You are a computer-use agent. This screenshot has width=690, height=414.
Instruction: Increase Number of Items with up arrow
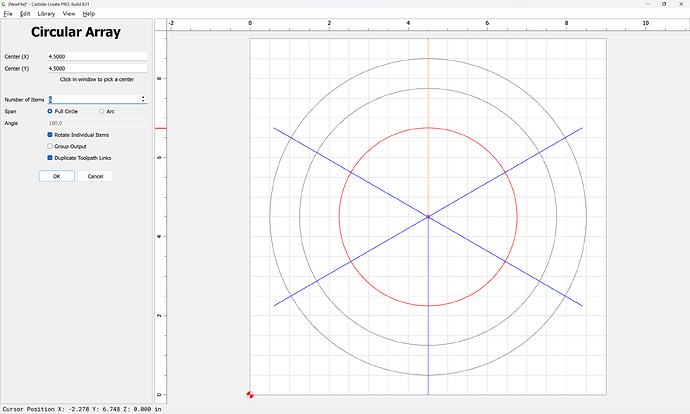(x=144, y=97)
